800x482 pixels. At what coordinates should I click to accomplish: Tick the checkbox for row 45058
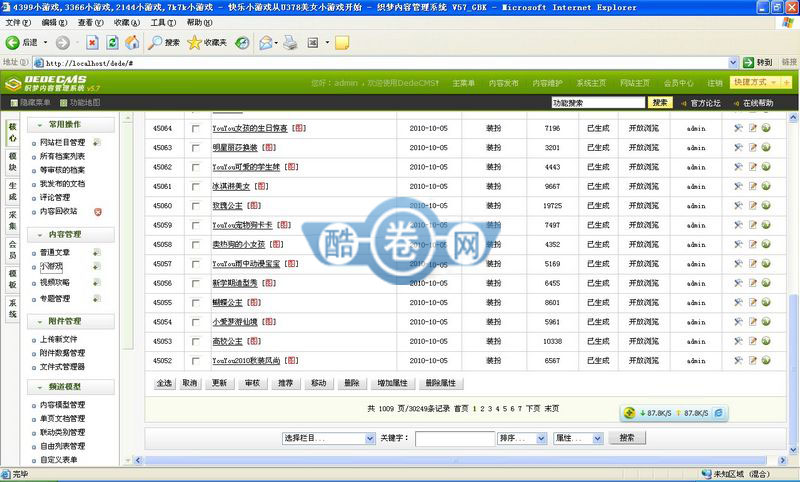coord(195,245)
